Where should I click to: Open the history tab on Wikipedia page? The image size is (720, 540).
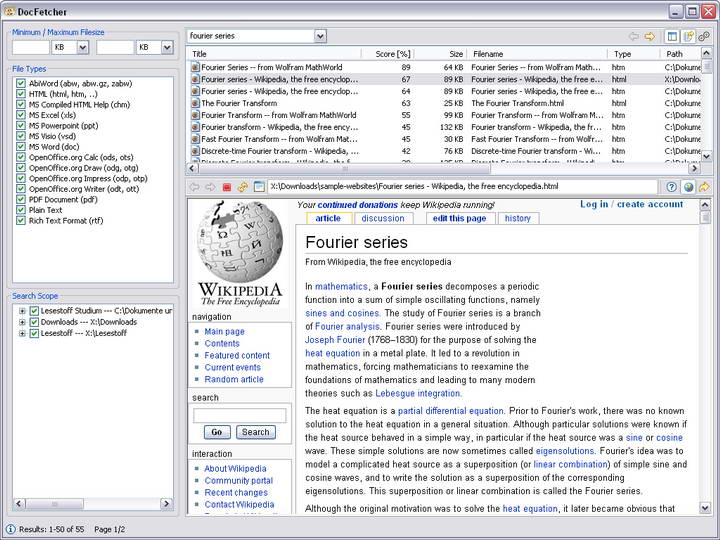[x=517, y=218]
